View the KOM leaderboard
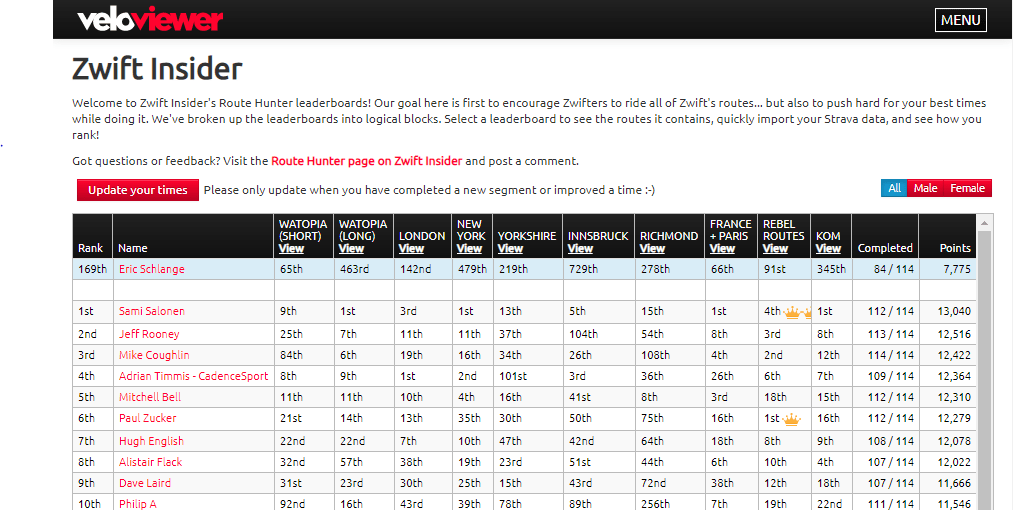 click(828, 248)
